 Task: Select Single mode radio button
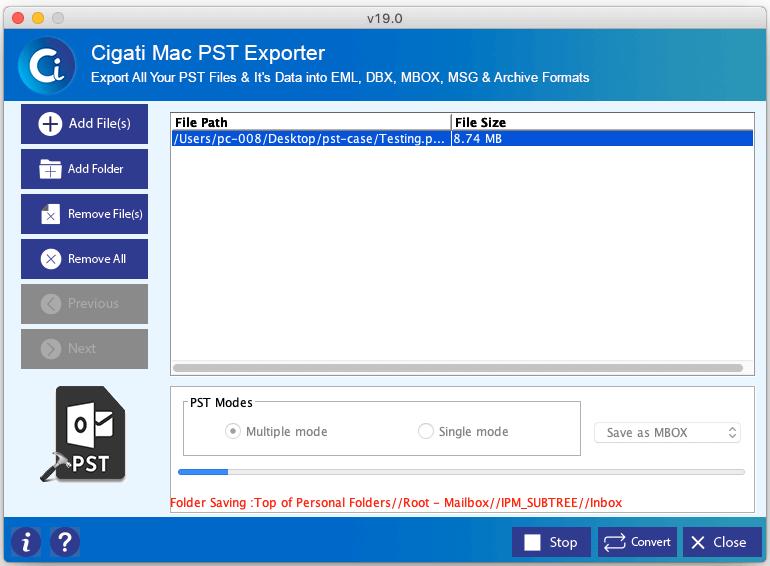pyautogui.click(x=425, y=431)
